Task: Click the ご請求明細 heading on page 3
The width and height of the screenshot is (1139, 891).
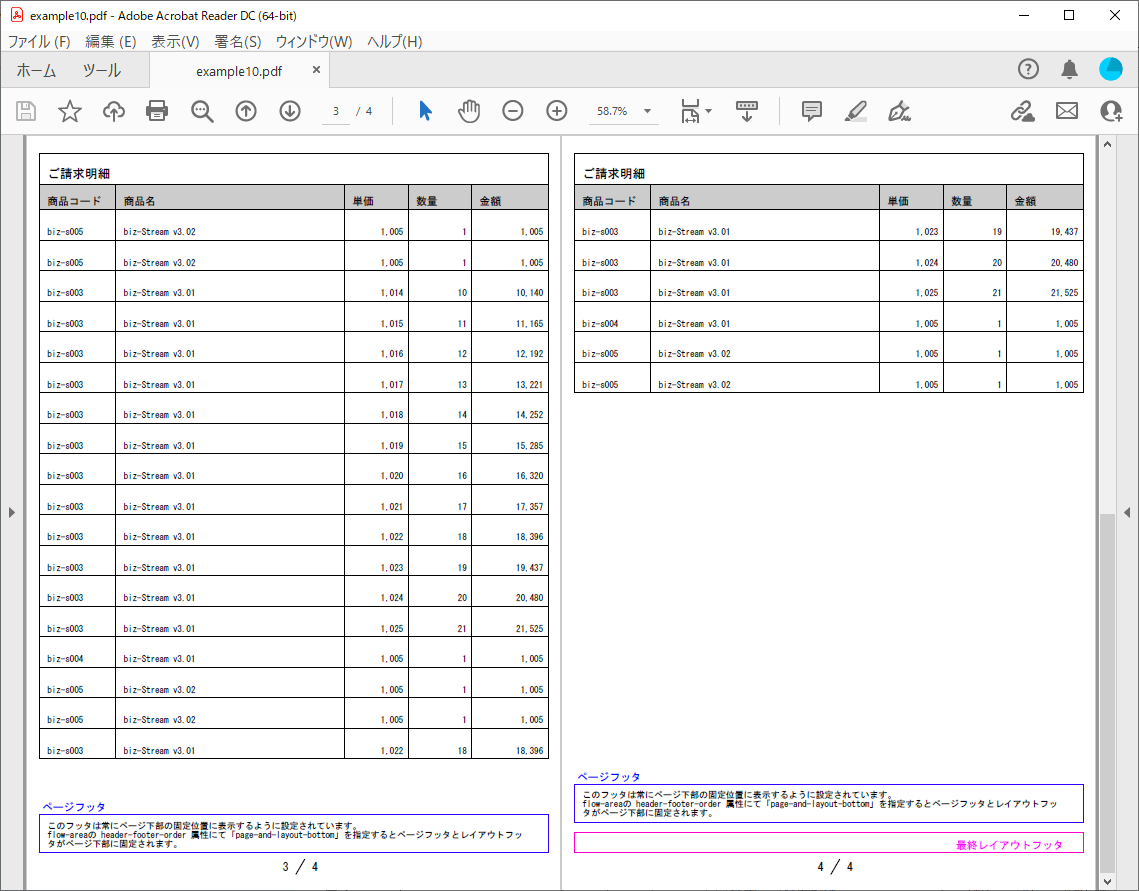Action: [78, 173]
